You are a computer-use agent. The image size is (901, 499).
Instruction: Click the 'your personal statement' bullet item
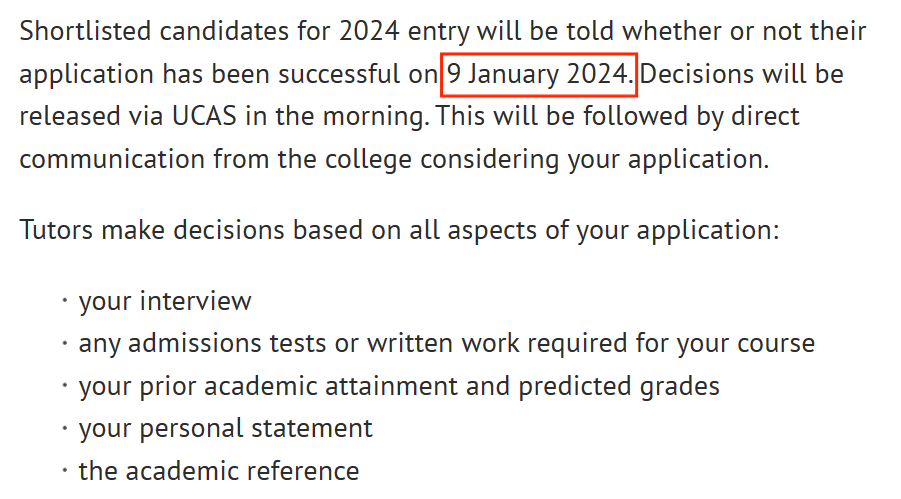click(x=225, y=429)
